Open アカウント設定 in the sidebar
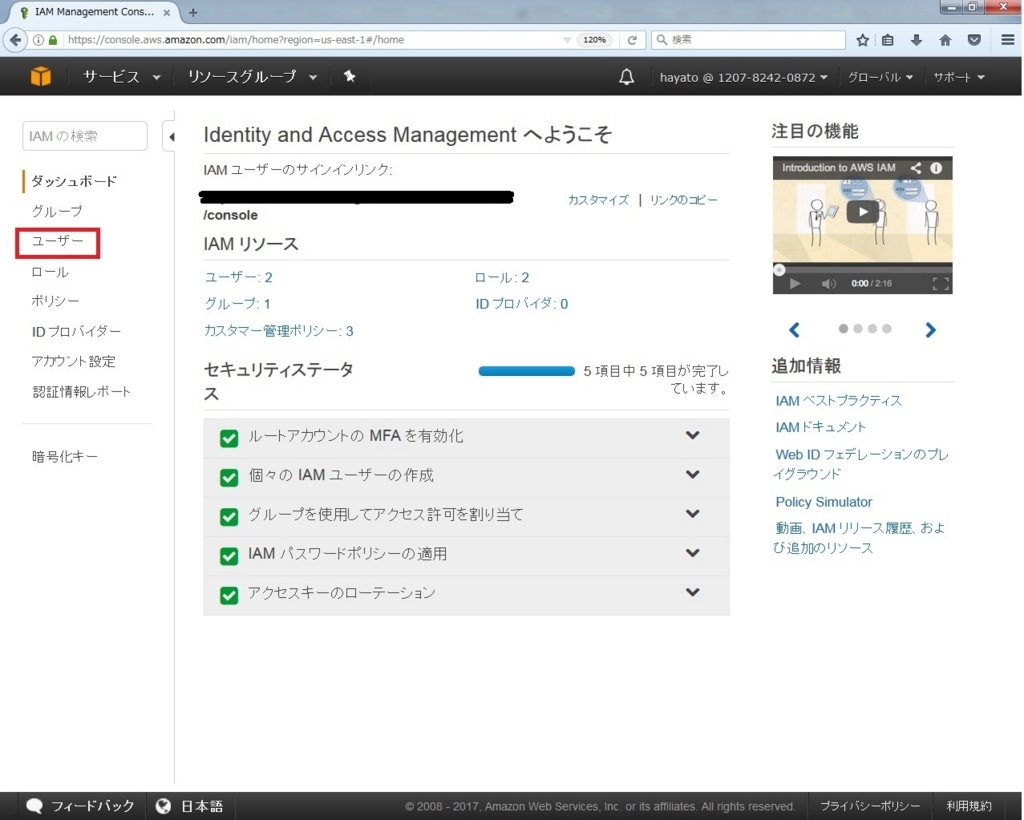This screenshot has height=820, width=1024. pos(73,361)
